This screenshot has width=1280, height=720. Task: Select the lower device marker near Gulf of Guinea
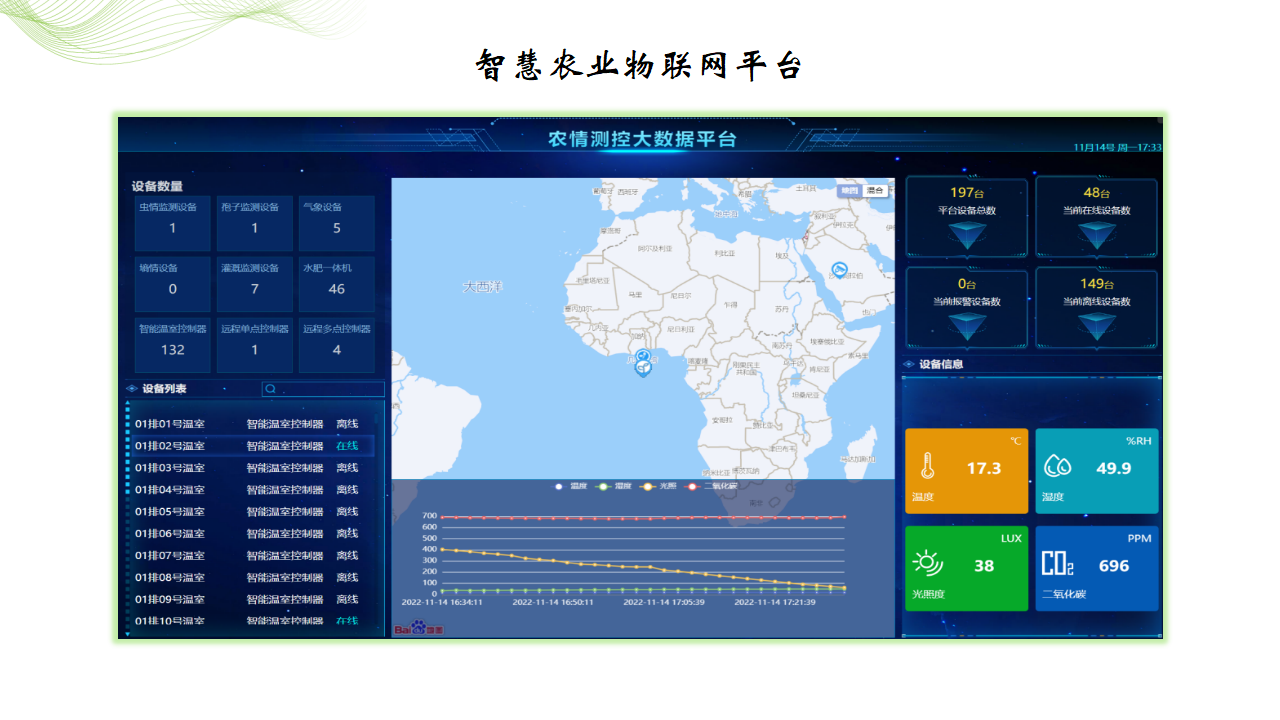643,369
